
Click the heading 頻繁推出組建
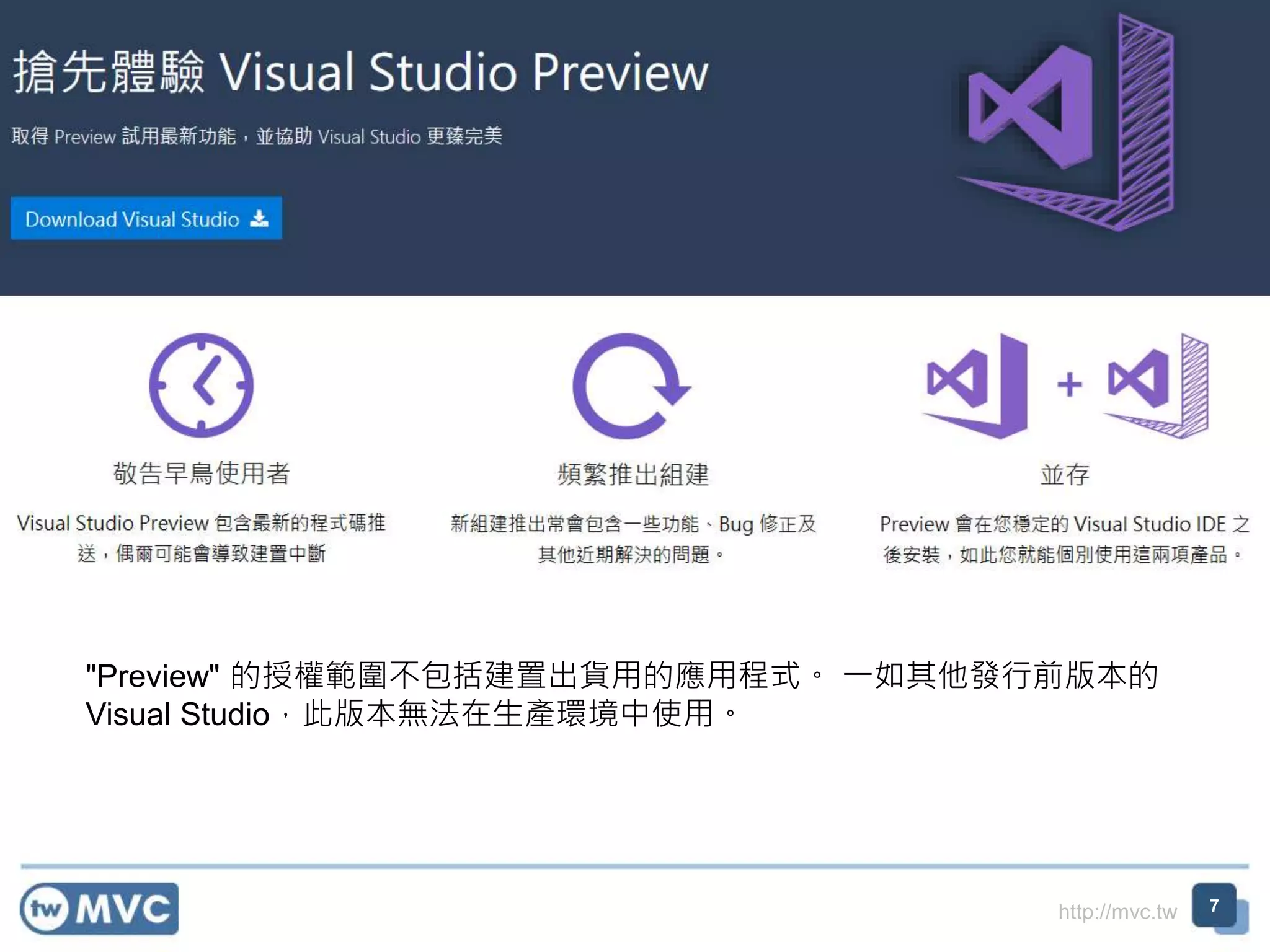coord(633,475)
